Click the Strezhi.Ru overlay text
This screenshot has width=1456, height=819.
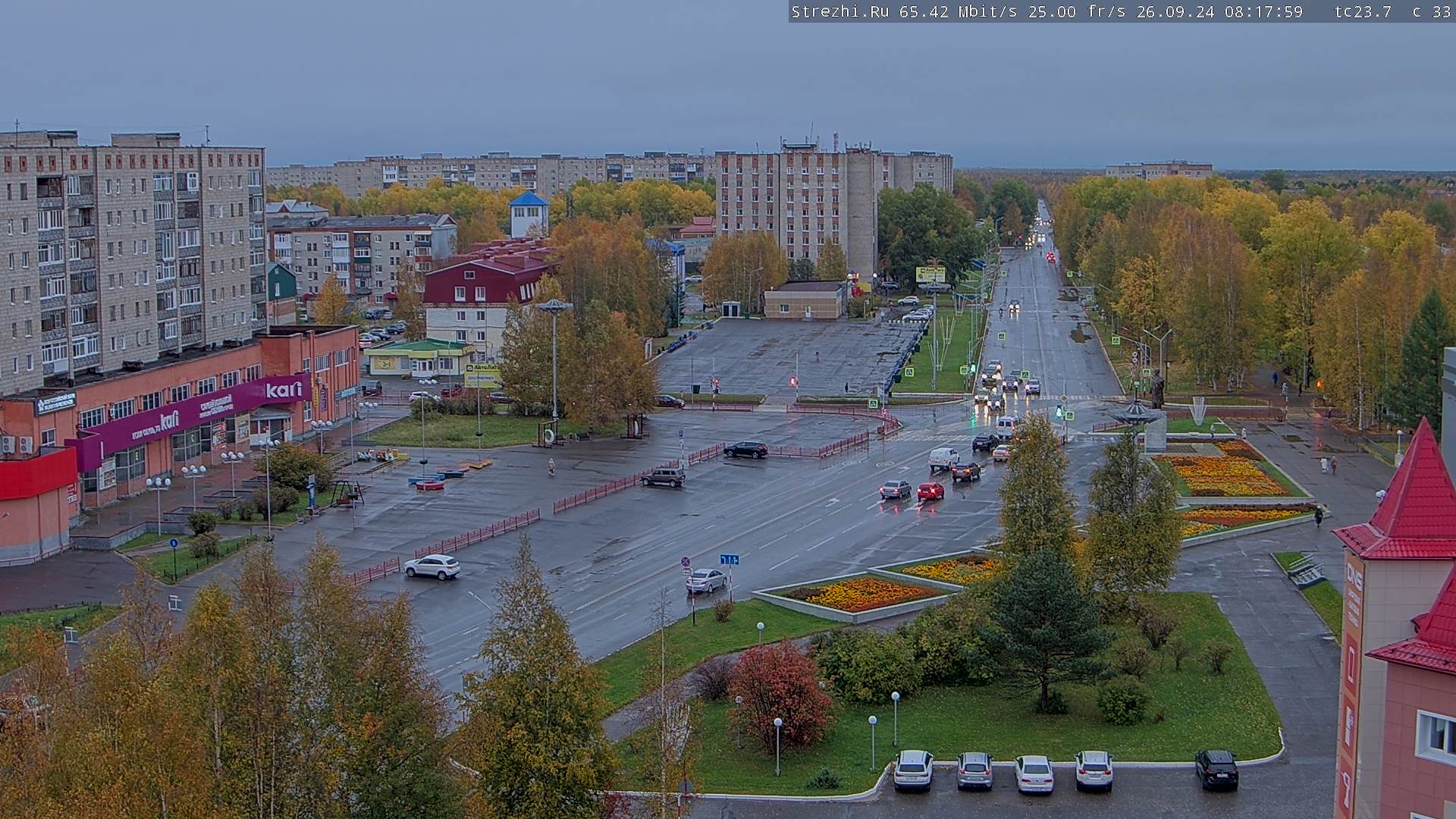(841, 11)
